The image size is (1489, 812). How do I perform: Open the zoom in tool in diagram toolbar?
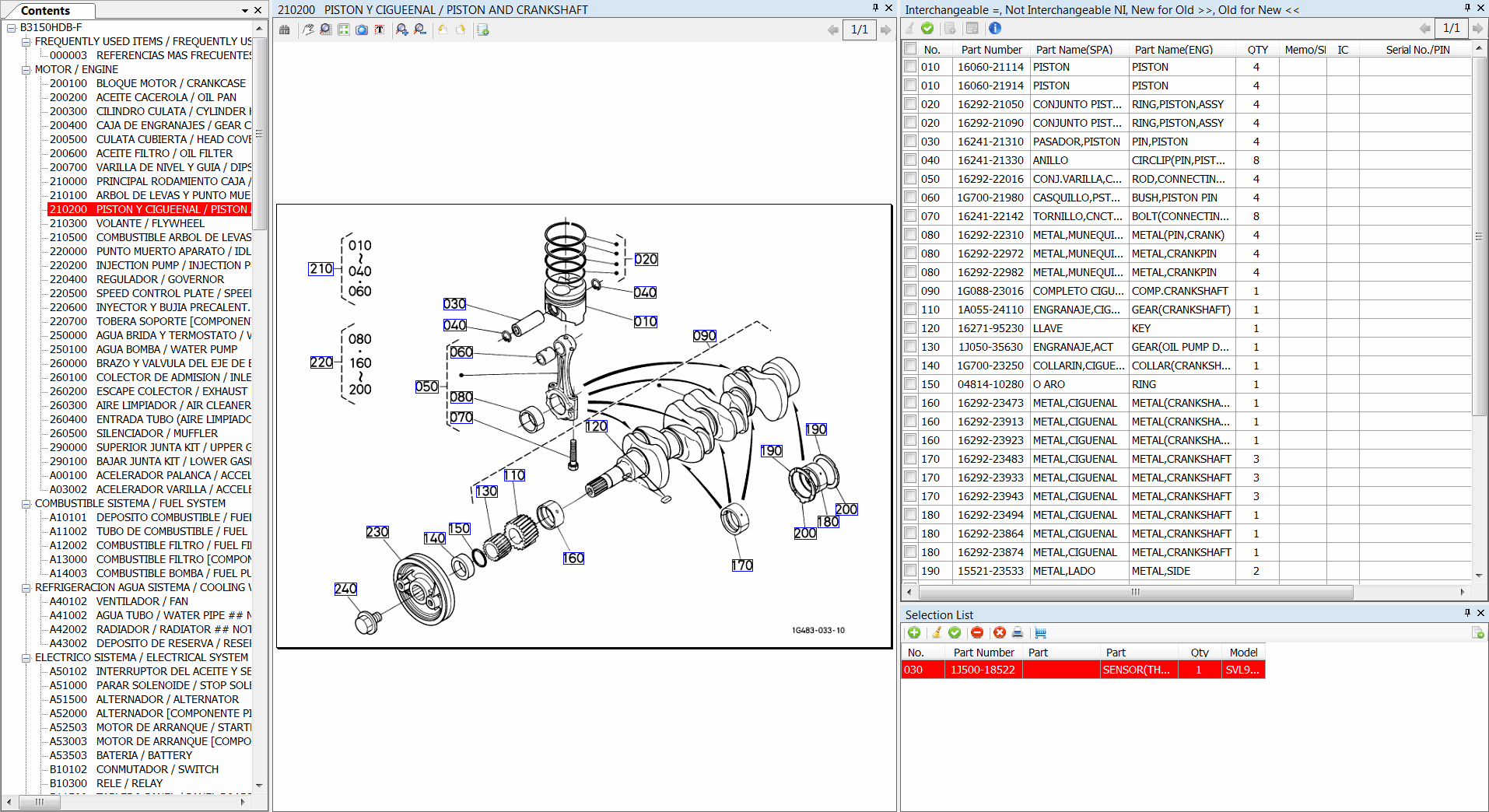pyautogui.click(x=402, y=30)
